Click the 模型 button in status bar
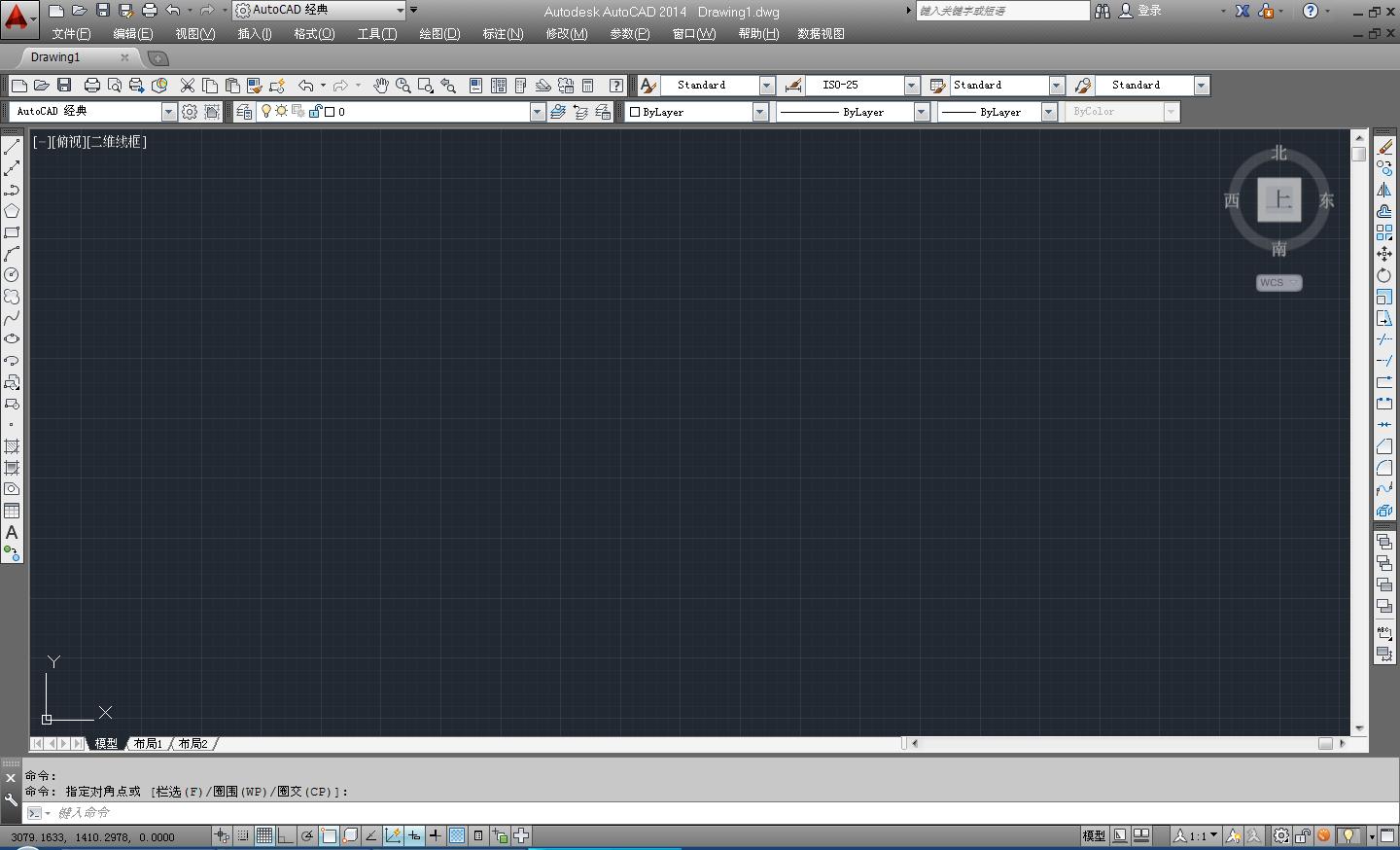The height and width of the screenshot is (850, 1400). click(1094, 835)
